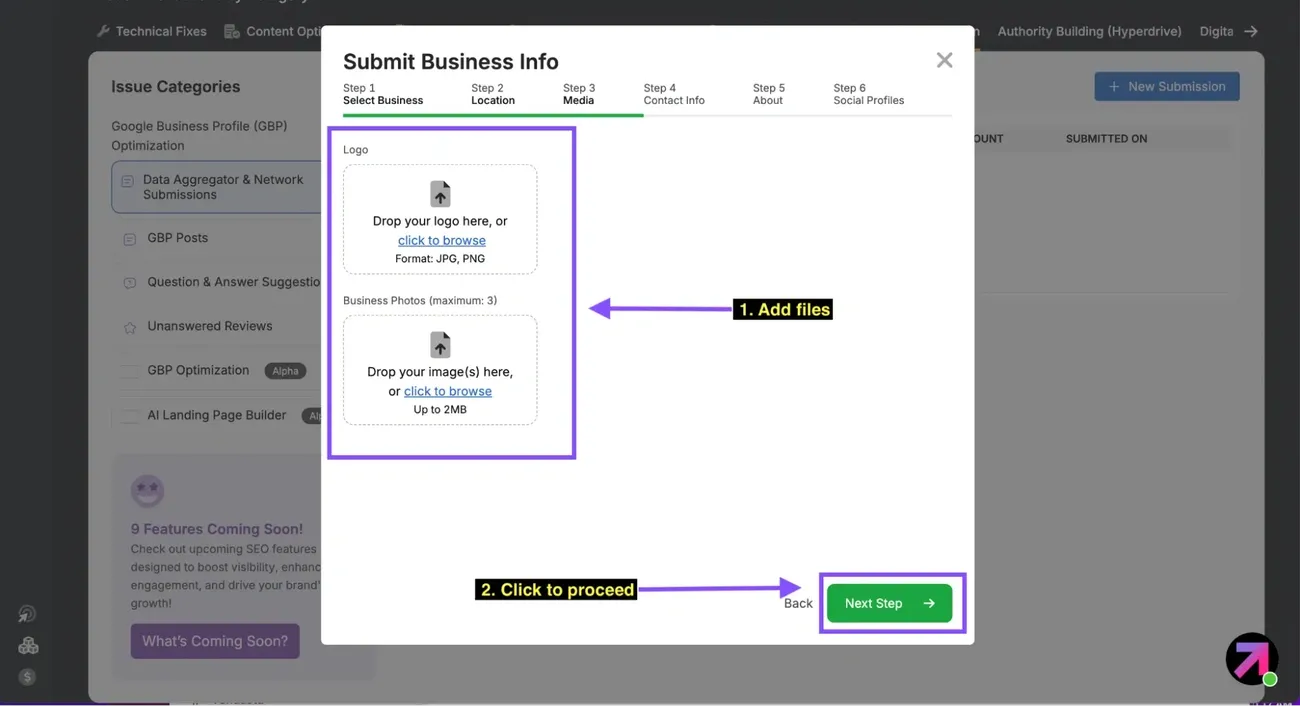Proceed with the Next Step button
Viewport: 1300px width, 706px height.
point(889,603)
